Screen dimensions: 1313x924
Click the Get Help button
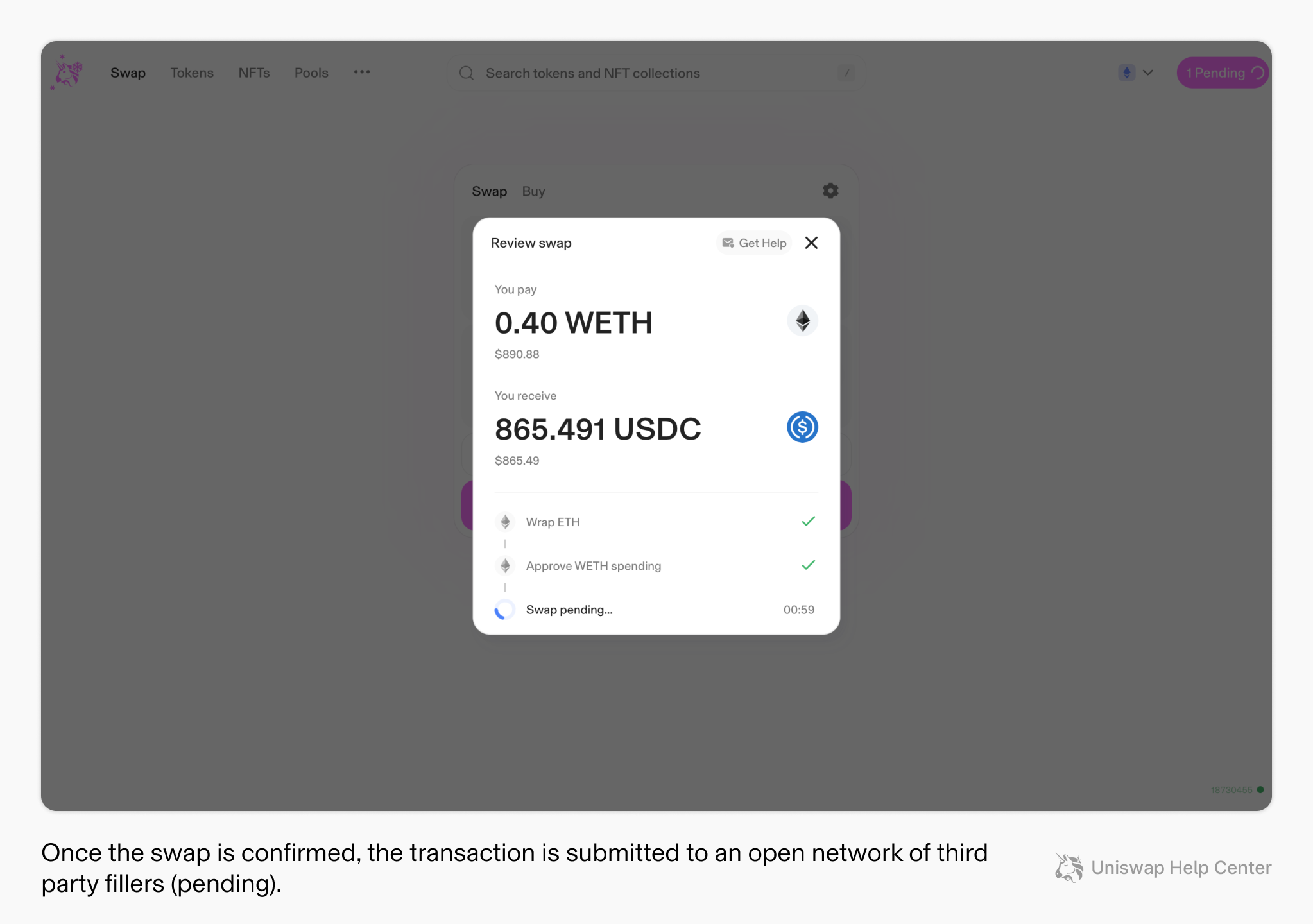click(x=754, y=243)
